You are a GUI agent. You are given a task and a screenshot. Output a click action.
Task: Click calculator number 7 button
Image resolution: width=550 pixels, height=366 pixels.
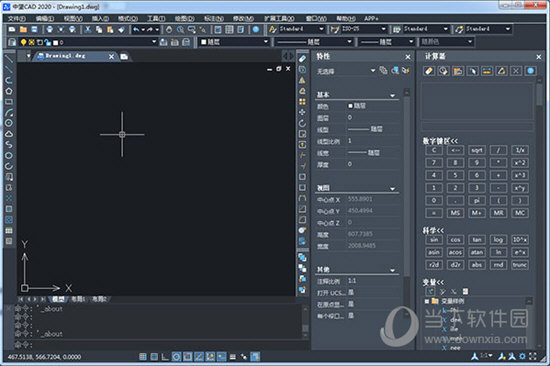[x=434, y=162]
